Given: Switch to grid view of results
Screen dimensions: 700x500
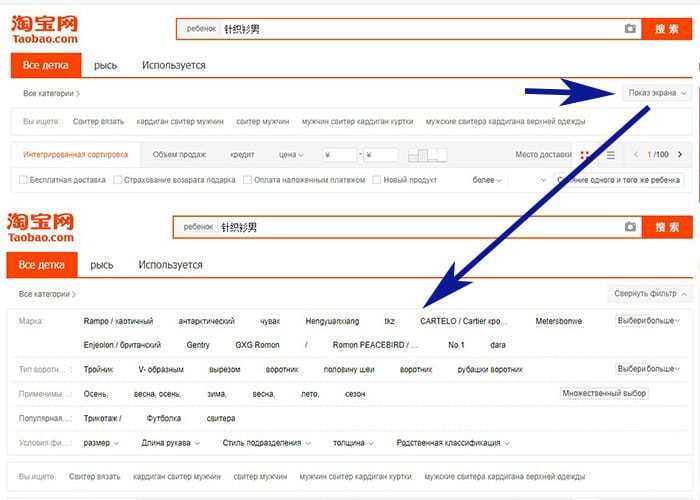Looking at the screenshot, I should pyautogui.click(x=583, y=155).
